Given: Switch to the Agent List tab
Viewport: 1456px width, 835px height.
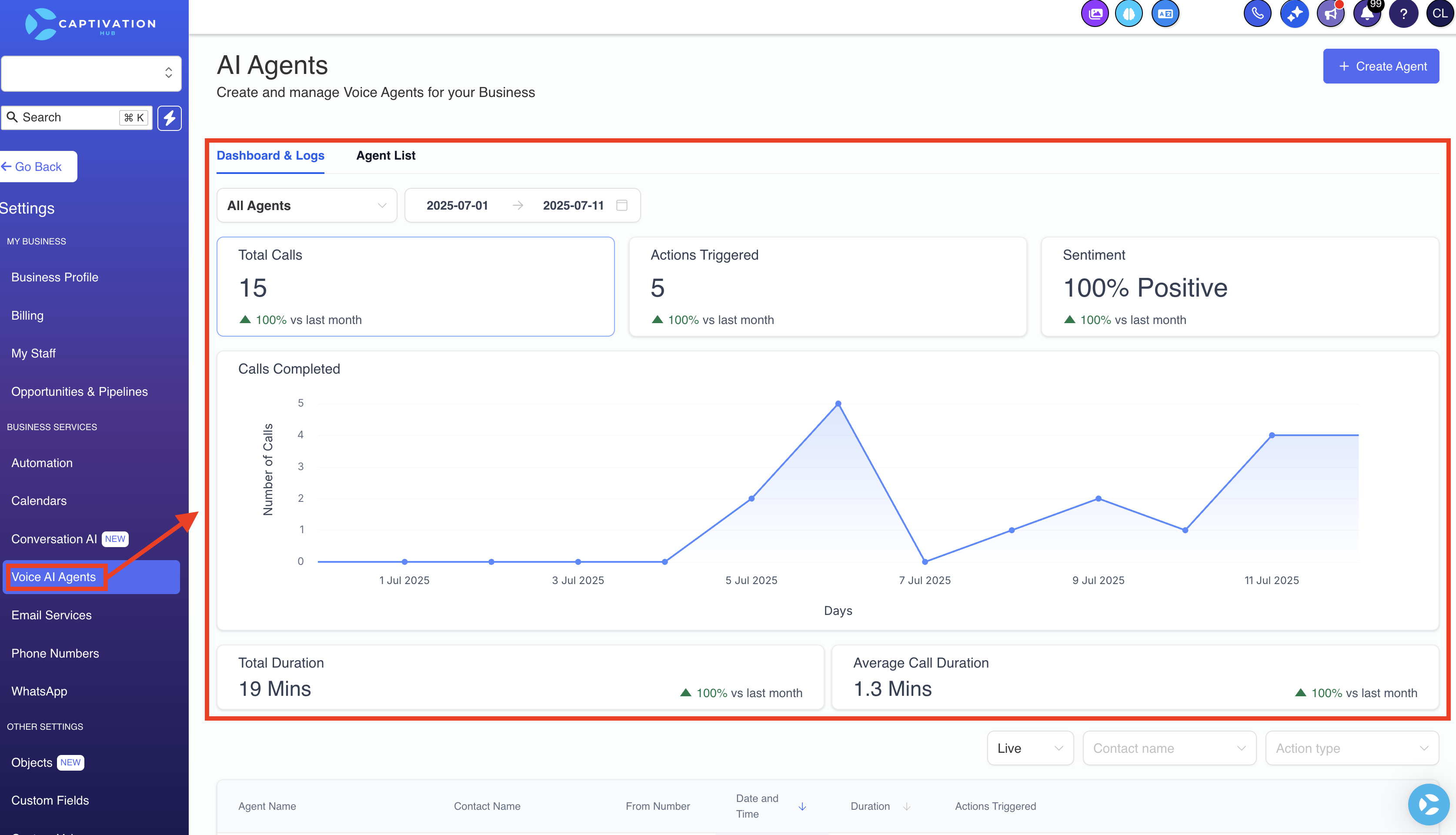Looking at the screenshot, I should pos(385,155).
